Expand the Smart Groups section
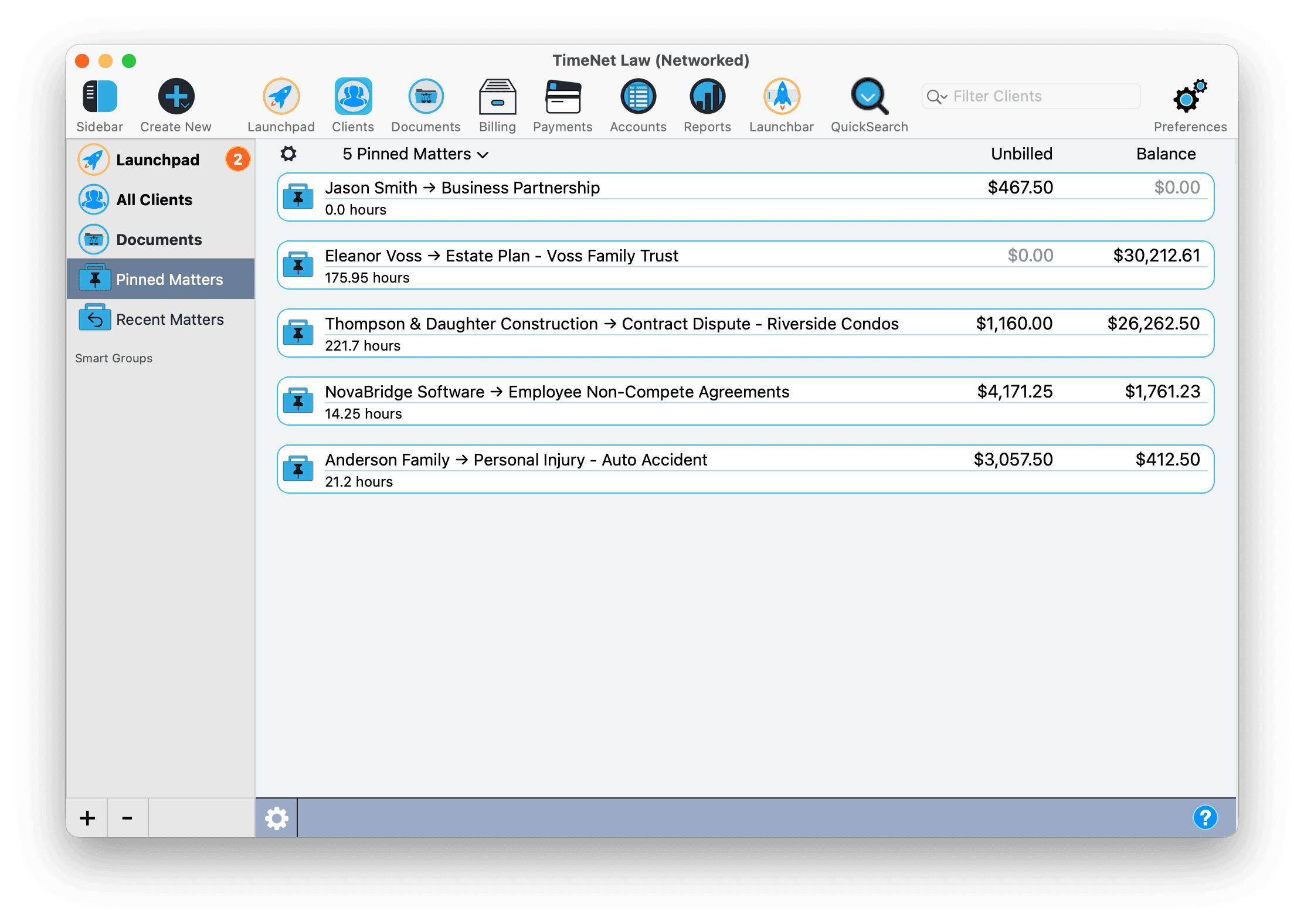 click(x=114, y=358)
